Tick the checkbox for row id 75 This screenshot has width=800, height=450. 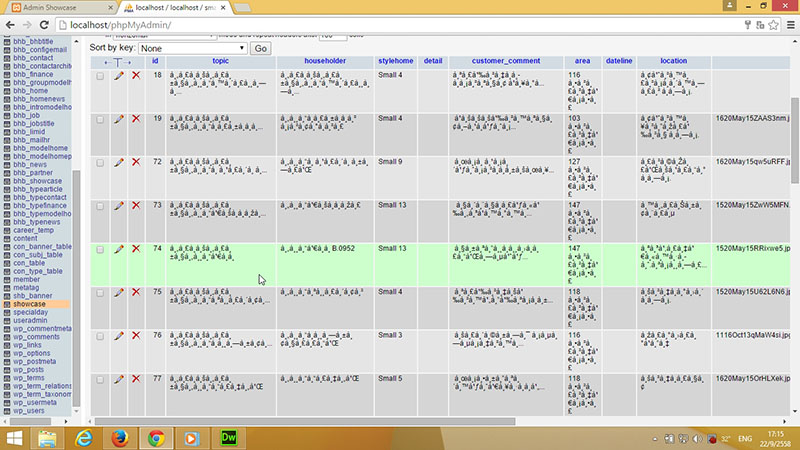click(100, 293)
